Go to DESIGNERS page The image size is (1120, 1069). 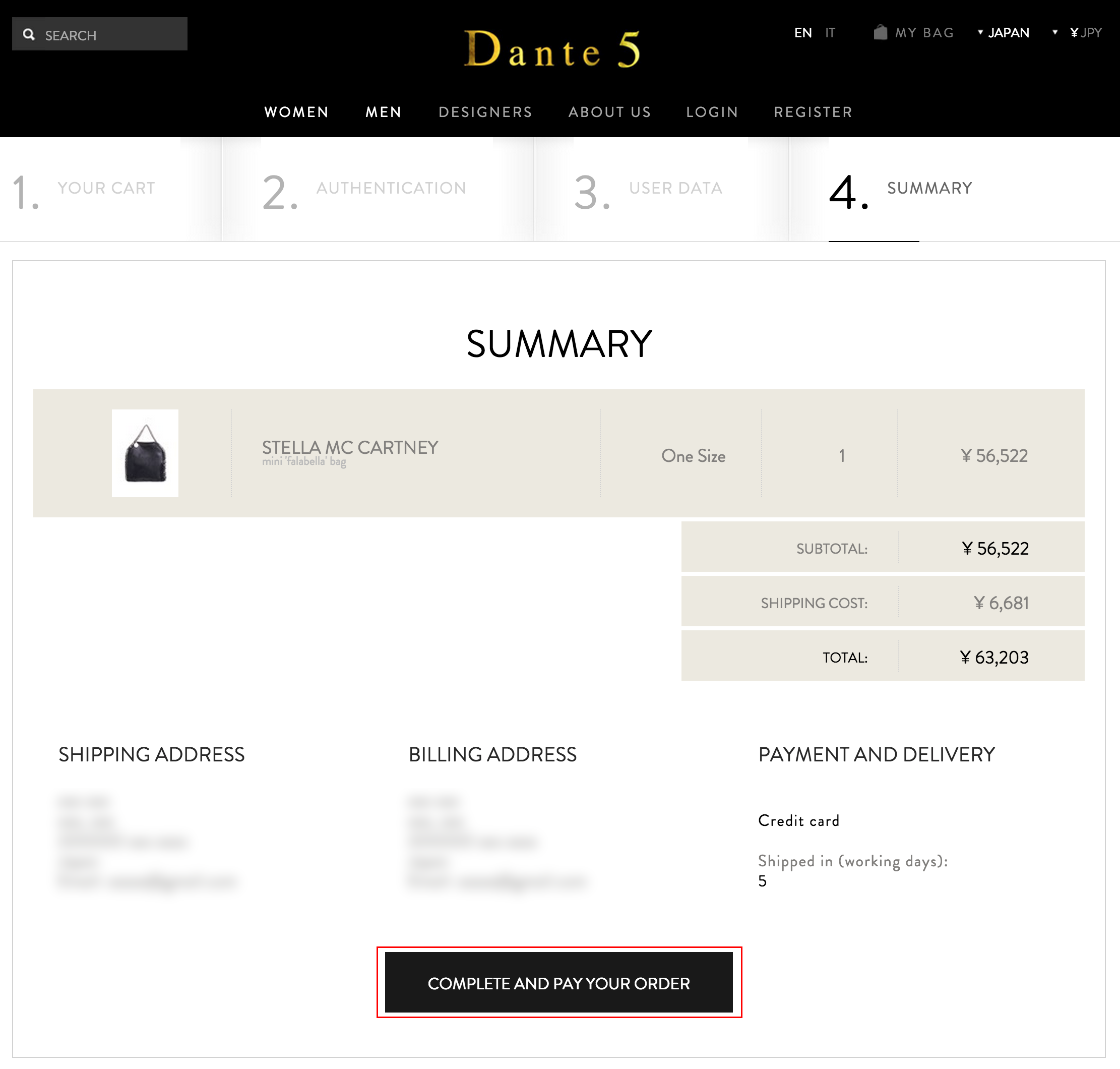(x=485, y=112)
